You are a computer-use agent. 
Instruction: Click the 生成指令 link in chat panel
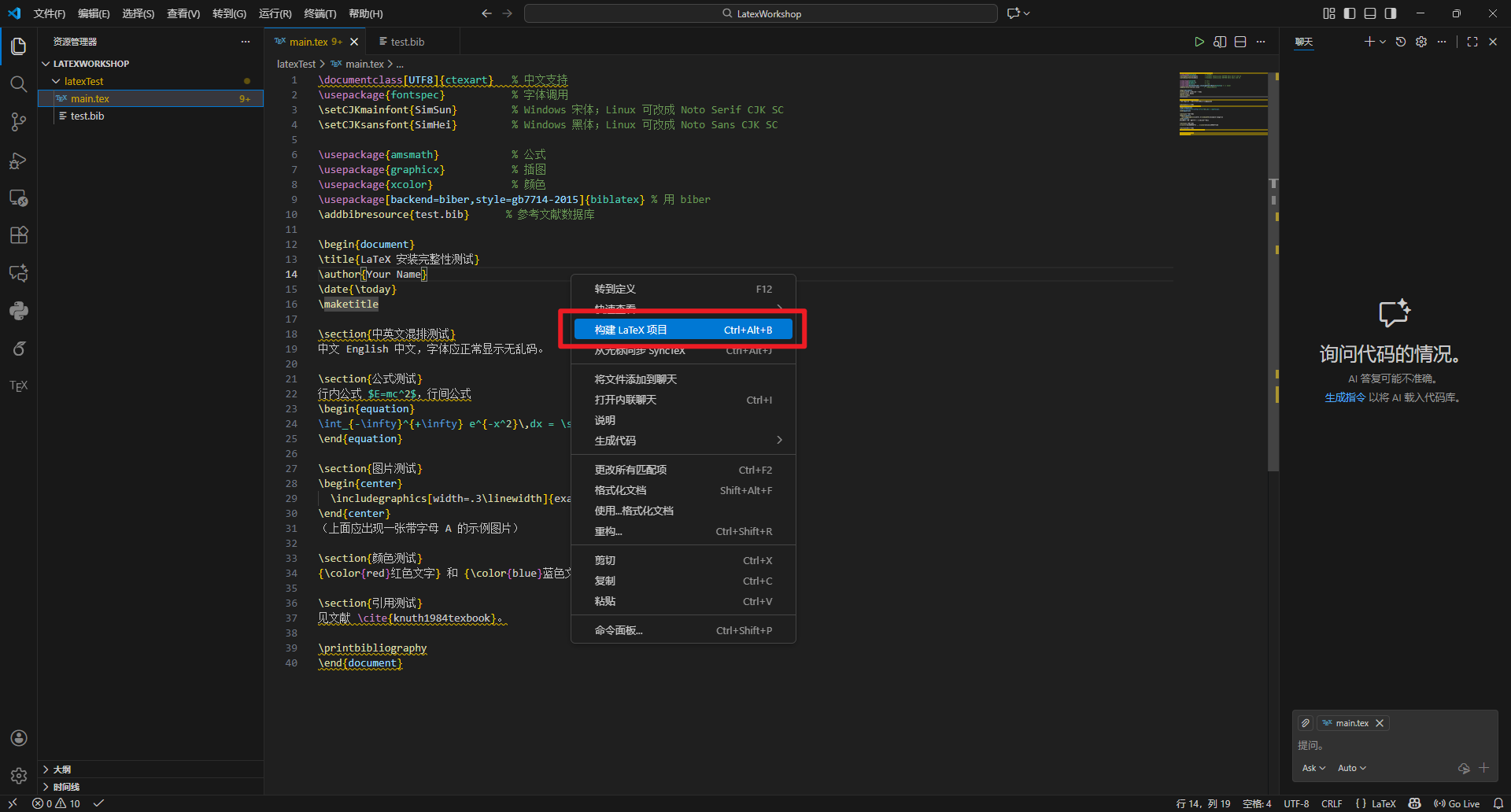coord(1344,397)
